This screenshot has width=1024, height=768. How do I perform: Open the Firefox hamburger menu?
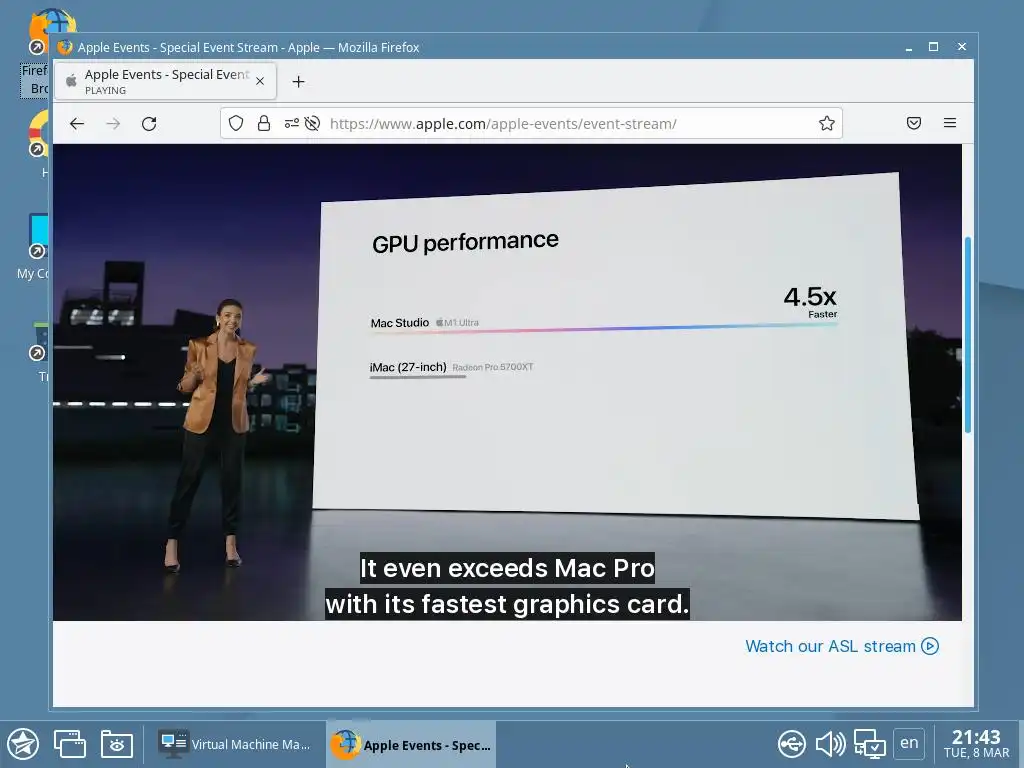[950, 123]
